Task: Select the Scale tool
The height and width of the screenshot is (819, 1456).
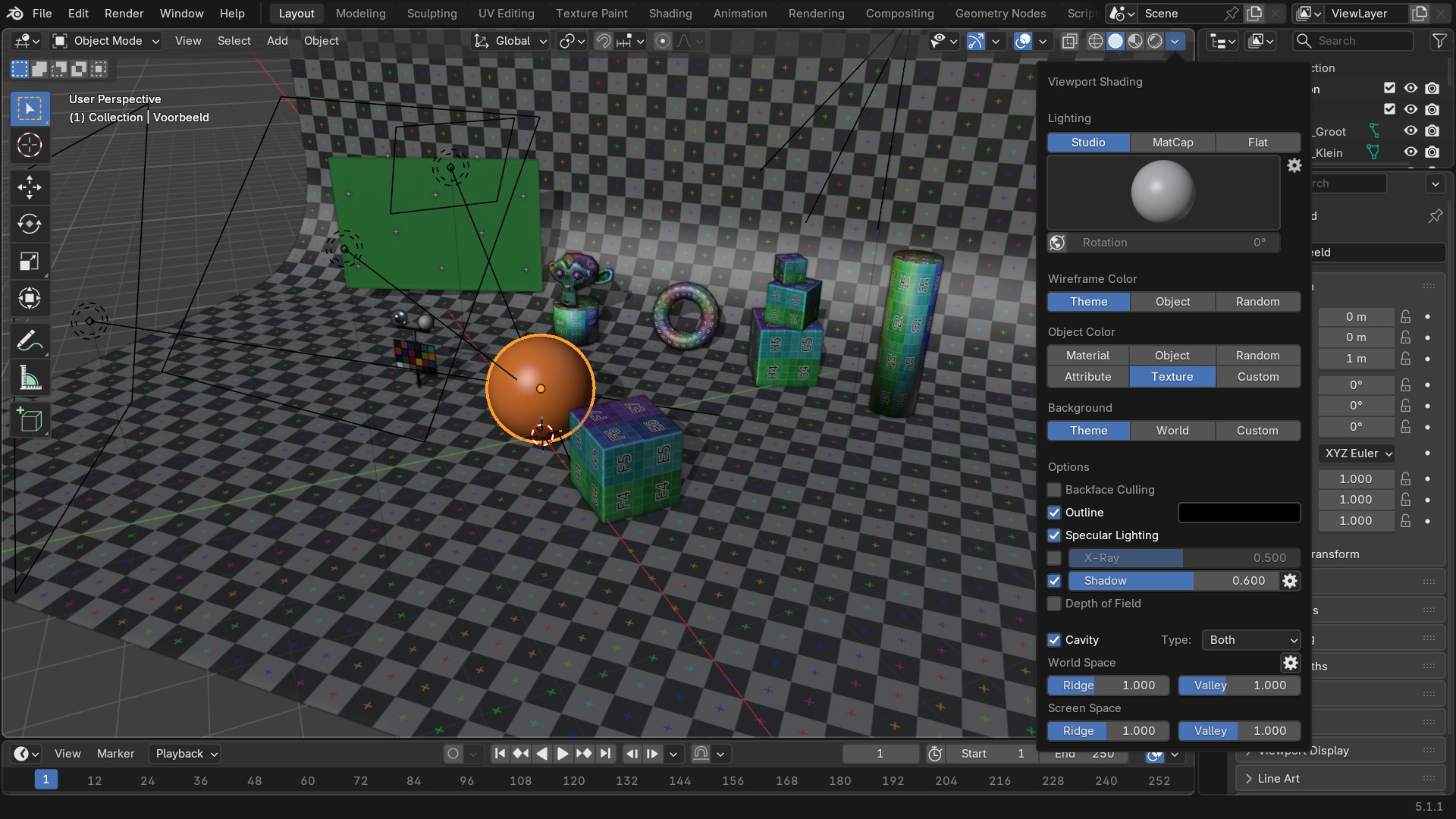Action: (30, 262)
